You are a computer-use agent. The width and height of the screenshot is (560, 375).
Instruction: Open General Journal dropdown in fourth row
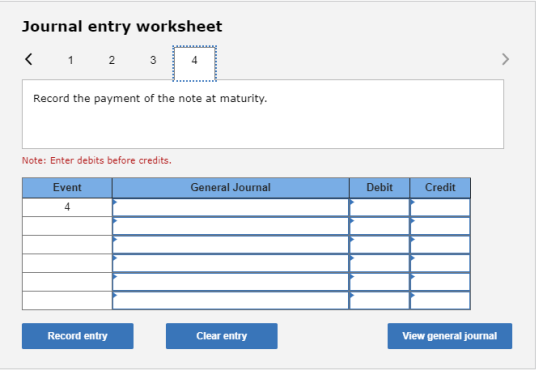point(230,263)
